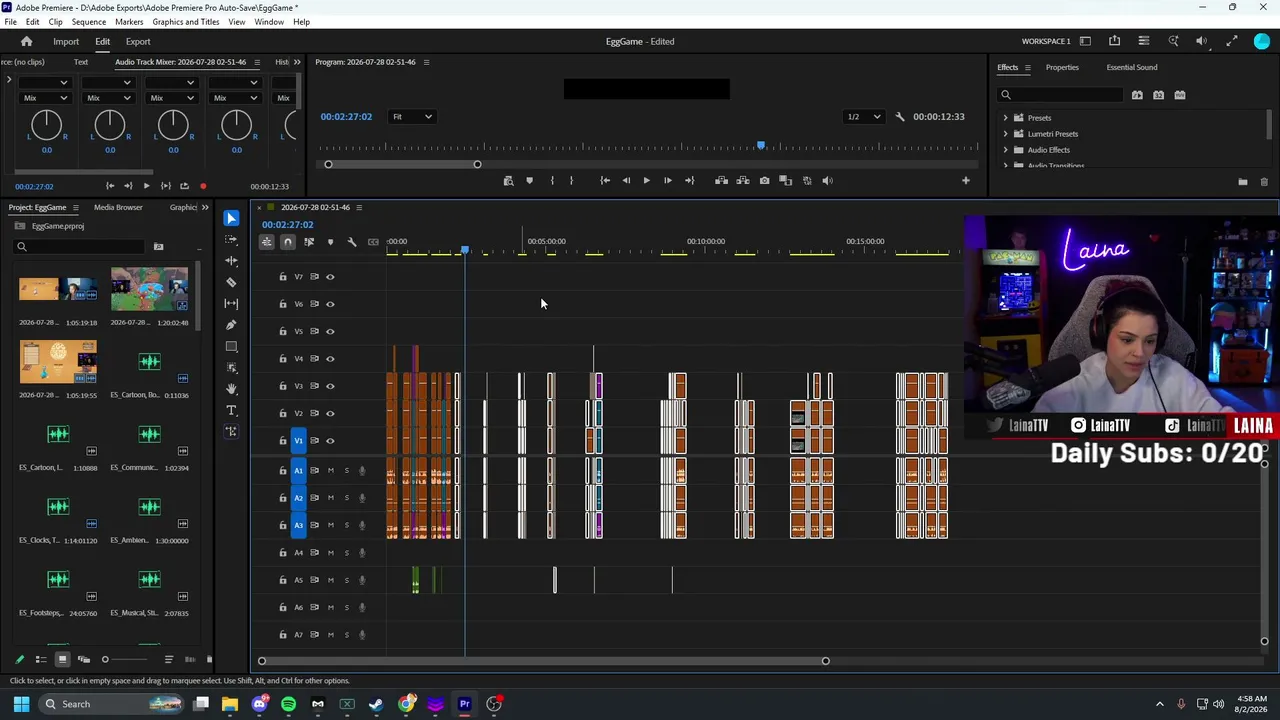The height and width of the screenshot is (720, 1280).
Task: Click the New Bin icon in Effects panel
Action: 1243,182
